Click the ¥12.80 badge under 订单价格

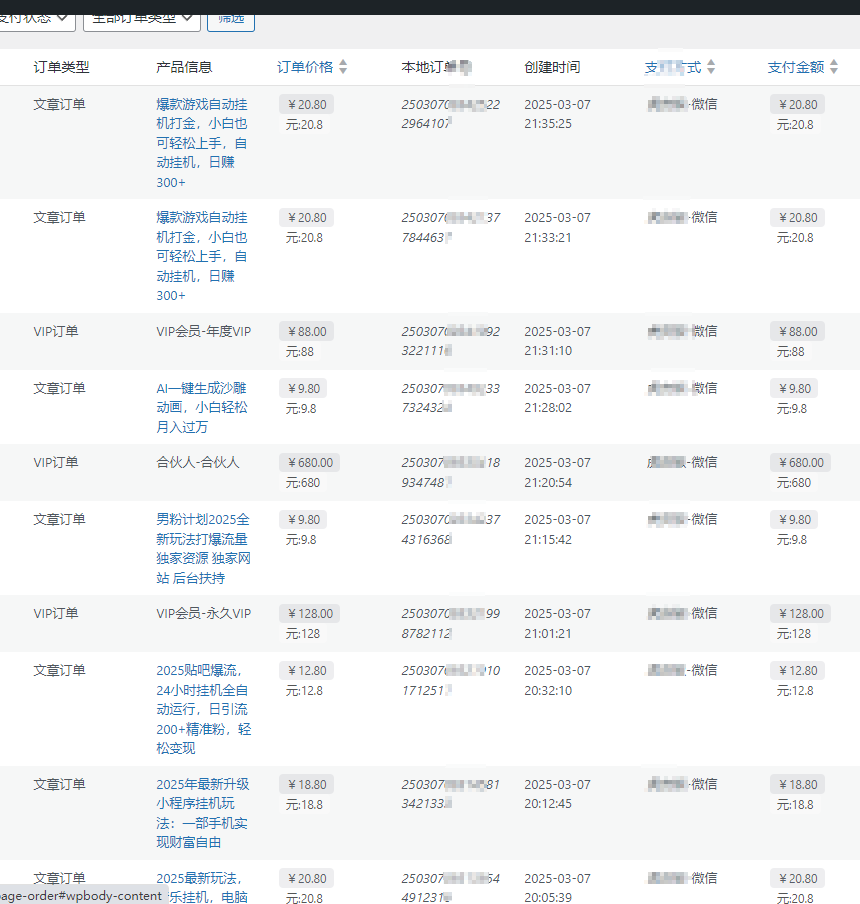point(307,671)
